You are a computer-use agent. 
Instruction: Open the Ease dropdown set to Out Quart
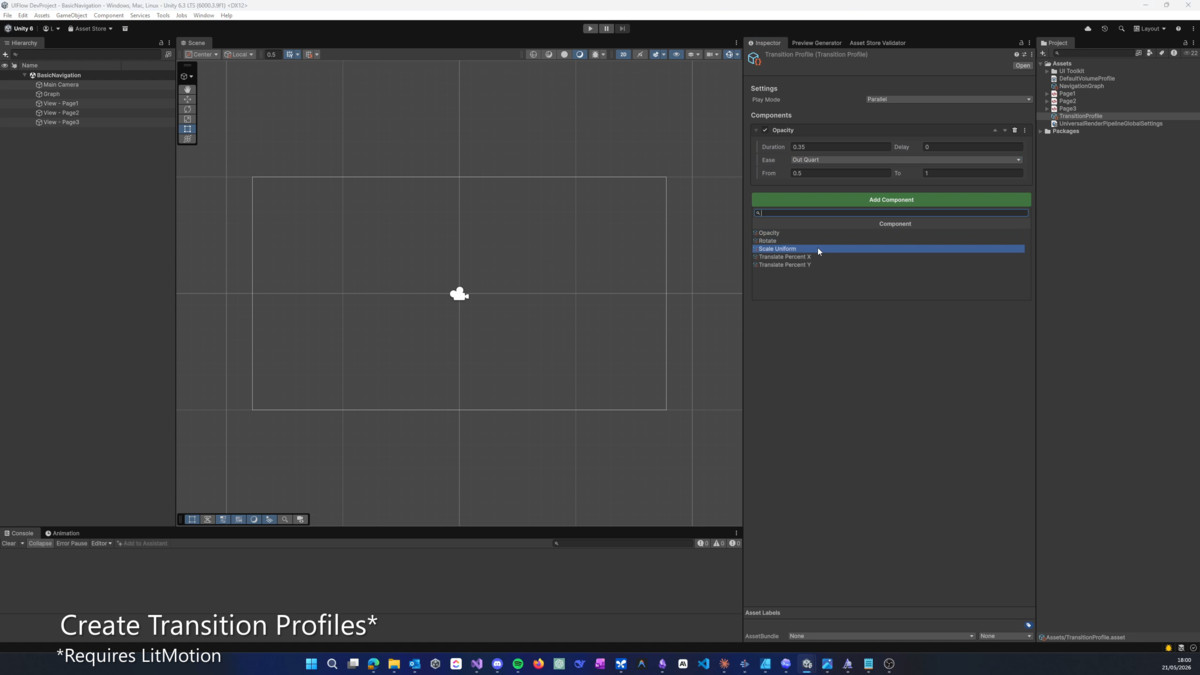[907, 160]
